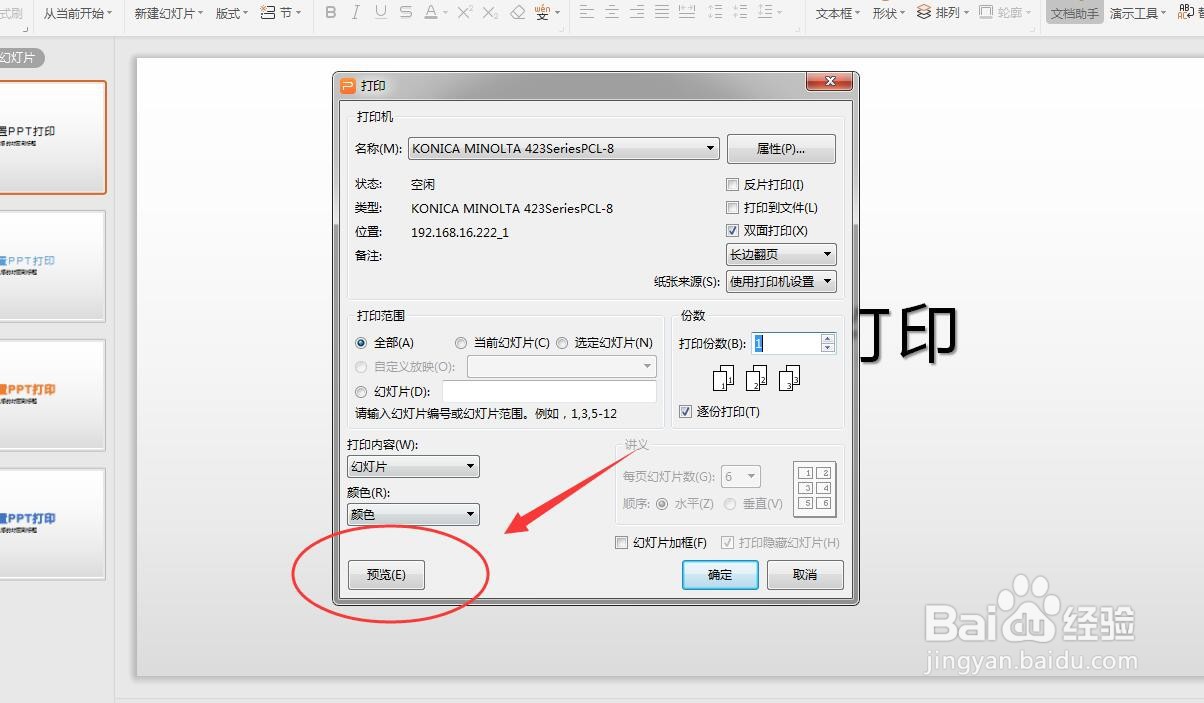Click the 文档助手 toolbar item

click(1075, 13)
